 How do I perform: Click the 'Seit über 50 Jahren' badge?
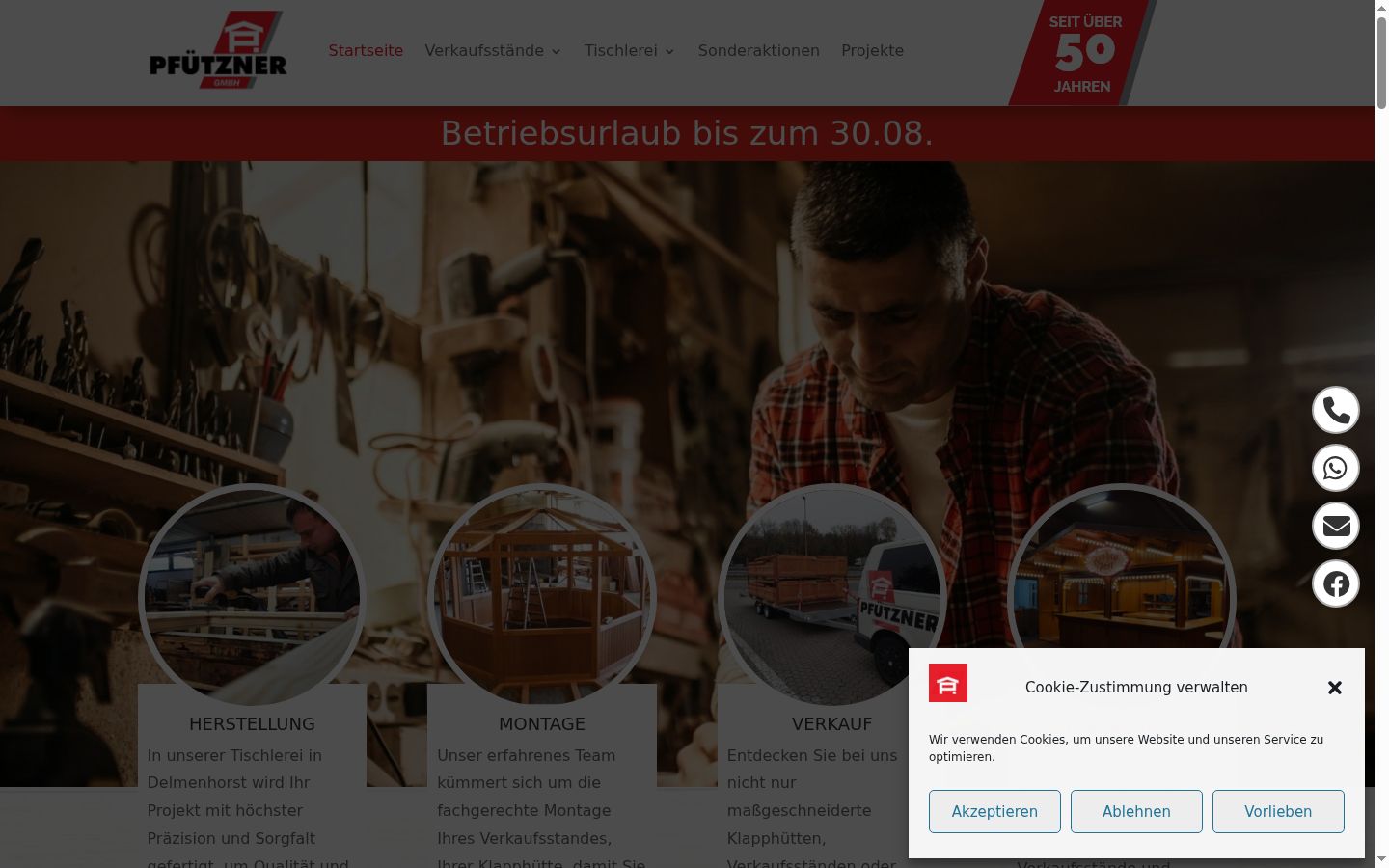pos(1082,53)
